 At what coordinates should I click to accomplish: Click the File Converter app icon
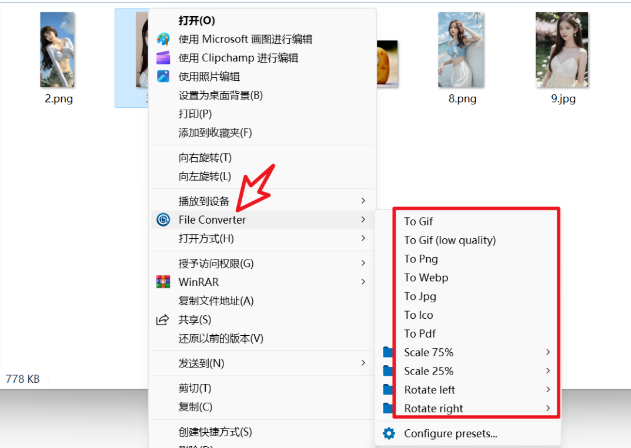tap(163, 220)
